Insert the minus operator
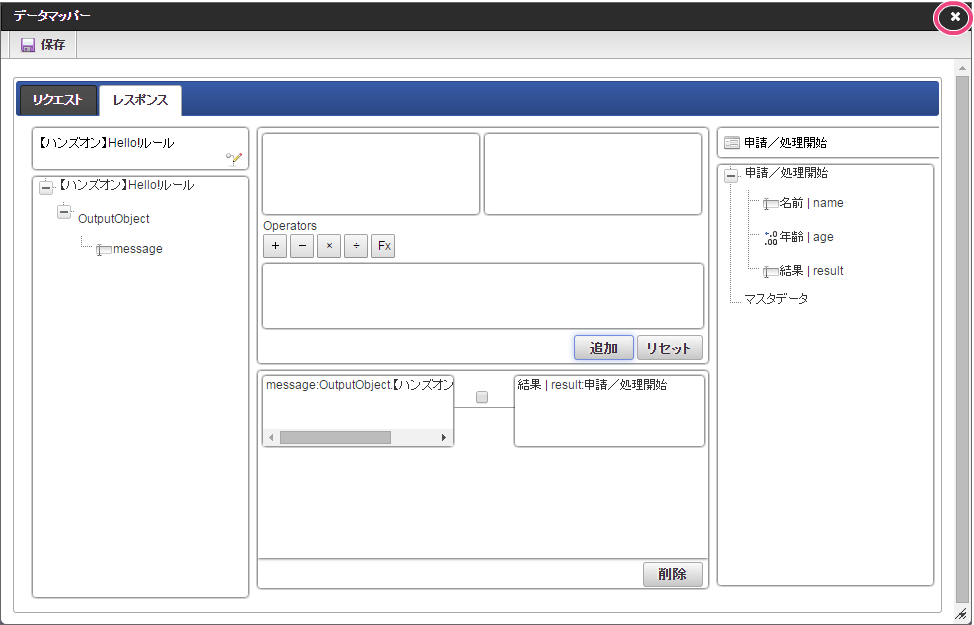Viewport: 974px width, 625px height. (302, 246)
